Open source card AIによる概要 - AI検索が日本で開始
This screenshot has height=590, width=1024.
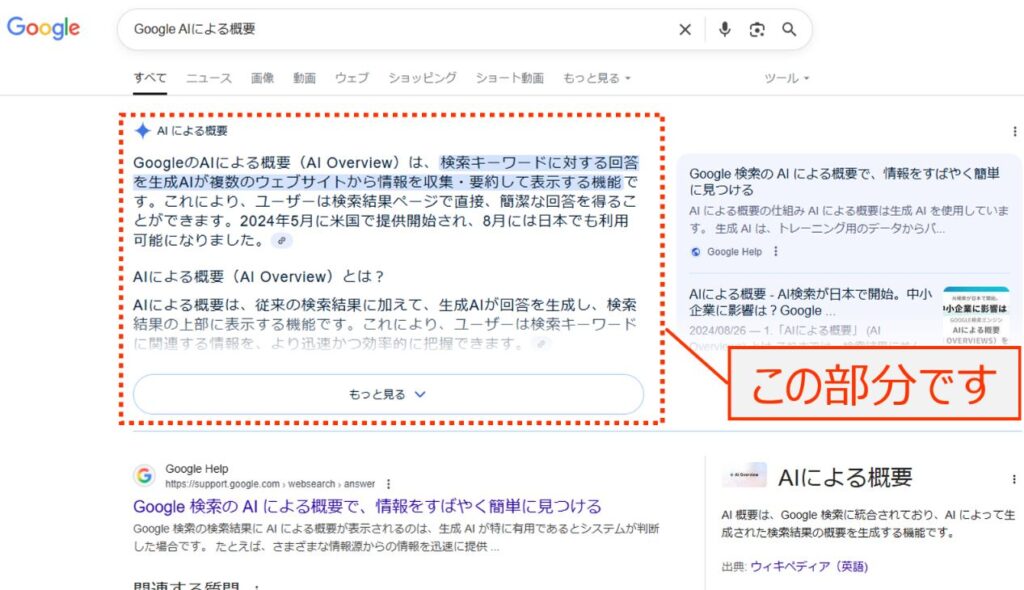tap(810, 302)
